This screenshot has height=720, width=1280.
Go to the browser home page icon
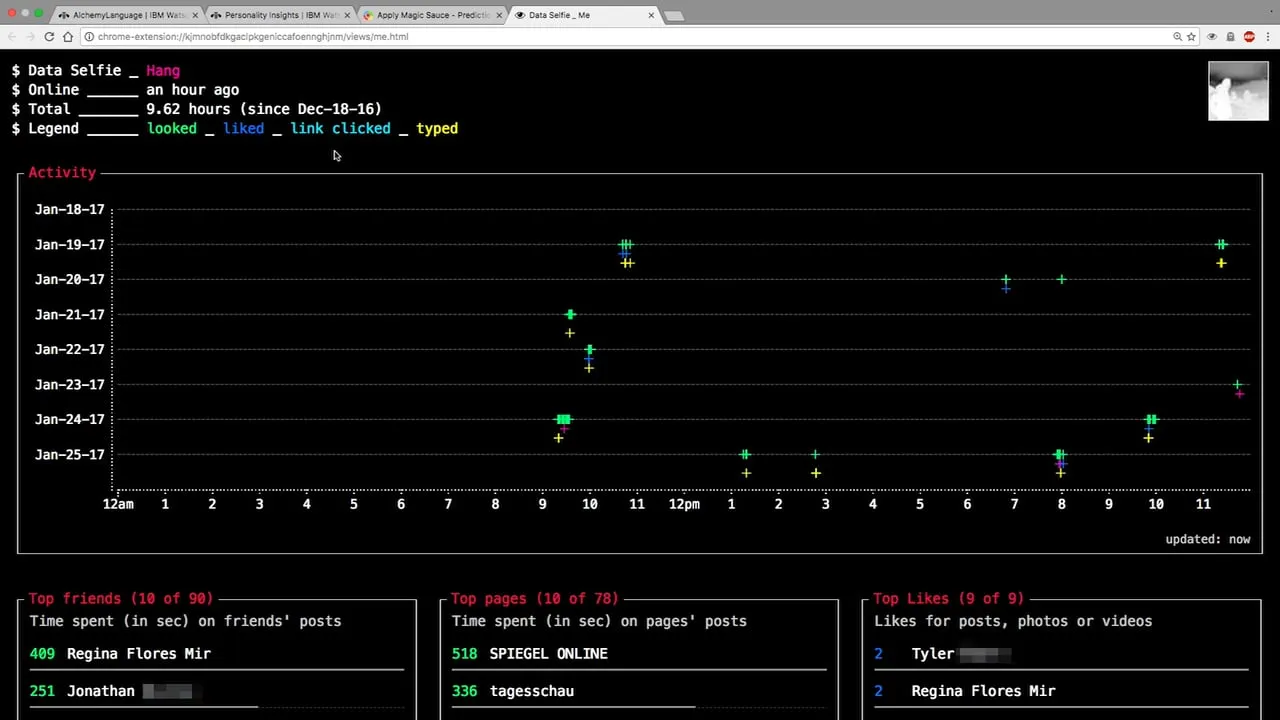tap(68, 37)
